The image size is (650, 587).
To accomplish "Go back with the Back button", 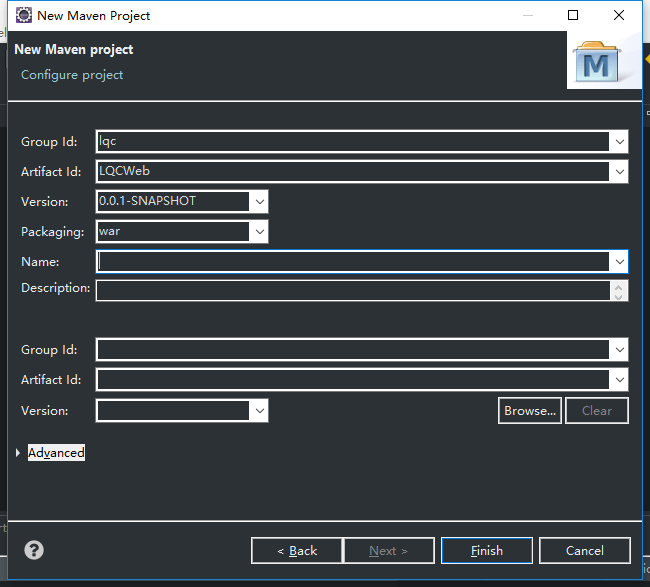I will point(297,551).
